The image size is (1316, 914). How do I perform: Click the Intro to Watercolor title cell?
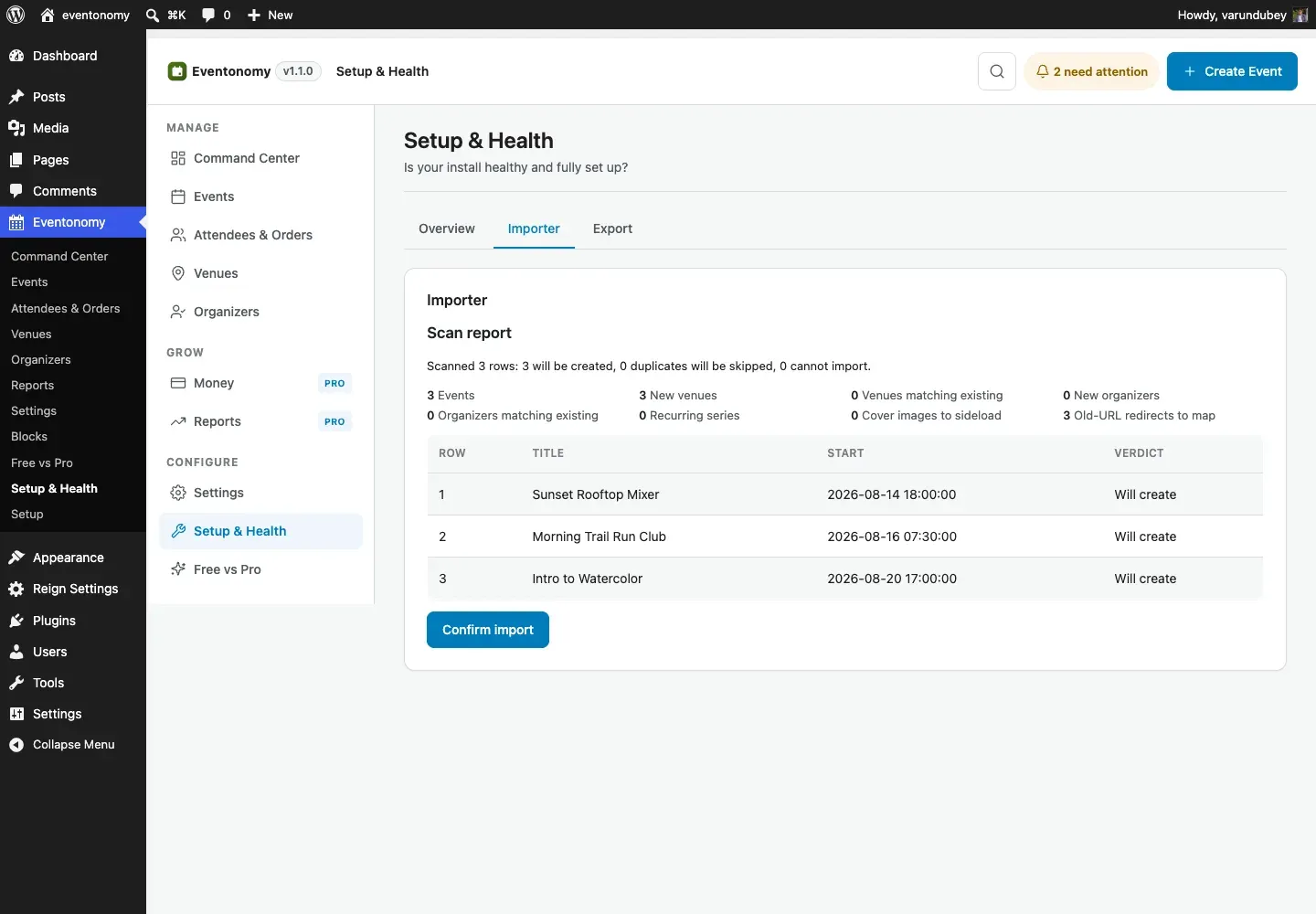(588, 579)
